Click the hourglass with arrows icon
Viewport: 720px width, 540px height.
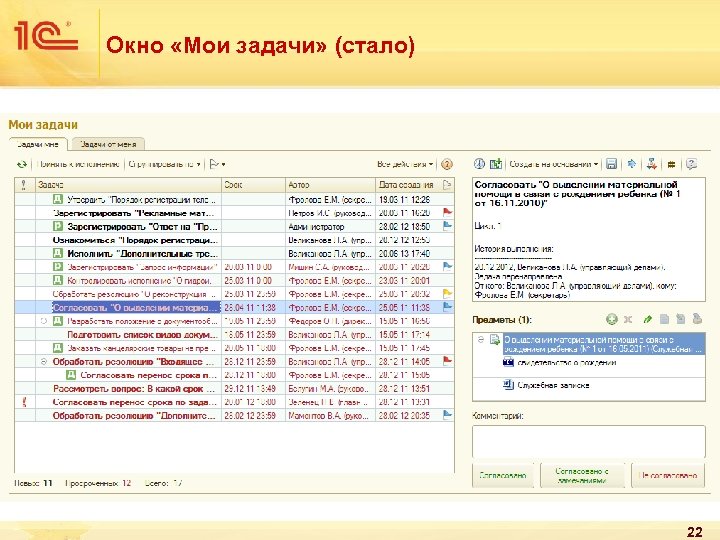click(x=652, y=164)
